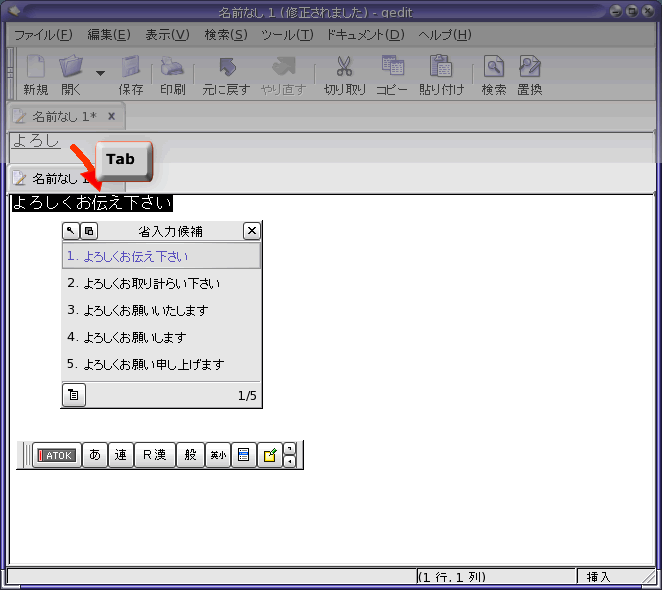Toggle the 連 conversion mode button
This screenshot has height=590, width=662.
[x=121, y=455]
